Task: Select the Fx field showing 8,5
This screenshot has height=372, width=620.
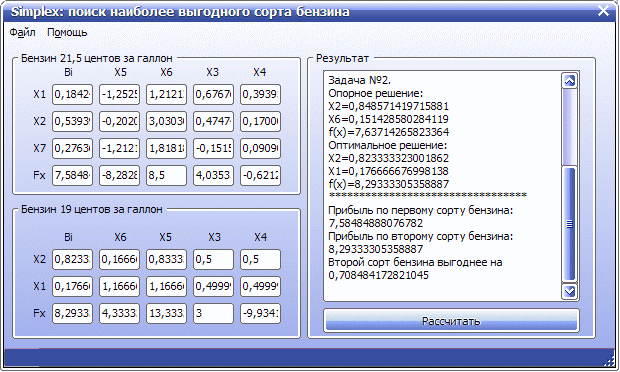Action: pos(166,175)
